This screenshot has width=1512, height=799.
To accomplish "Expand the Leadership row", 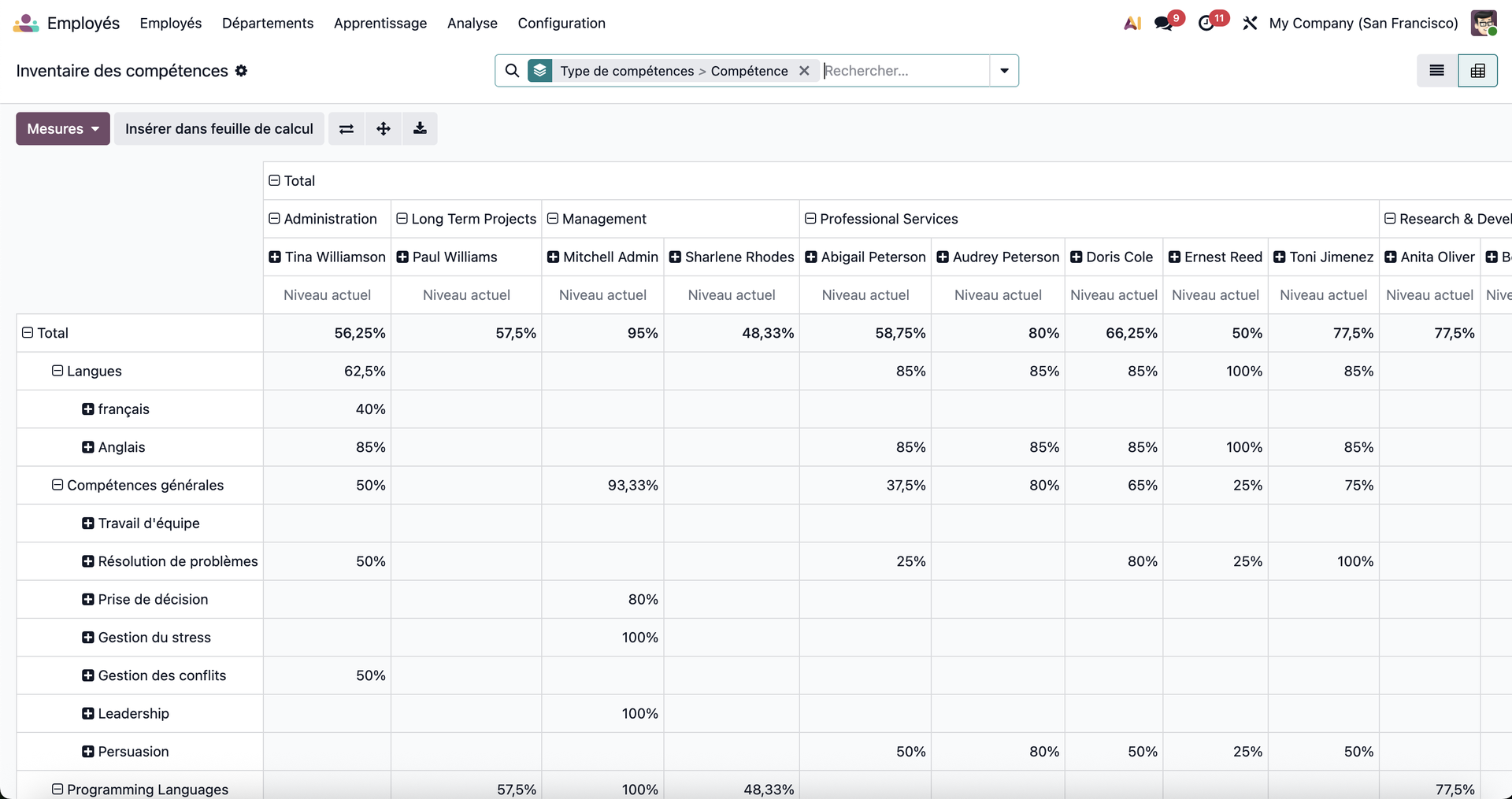I will click(88, 713).
